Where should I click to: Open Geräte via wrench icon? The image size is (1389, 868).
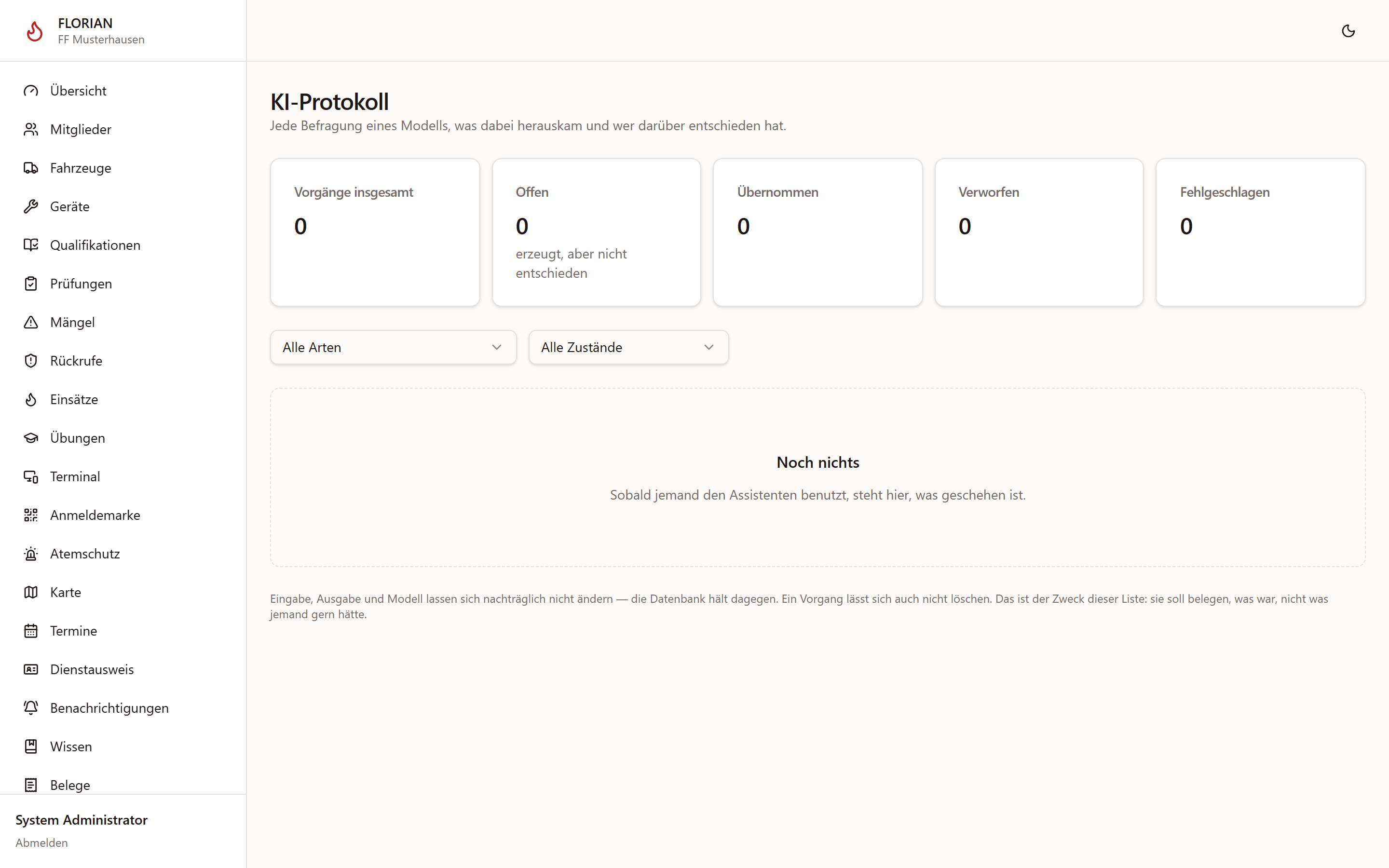[31, 206]
